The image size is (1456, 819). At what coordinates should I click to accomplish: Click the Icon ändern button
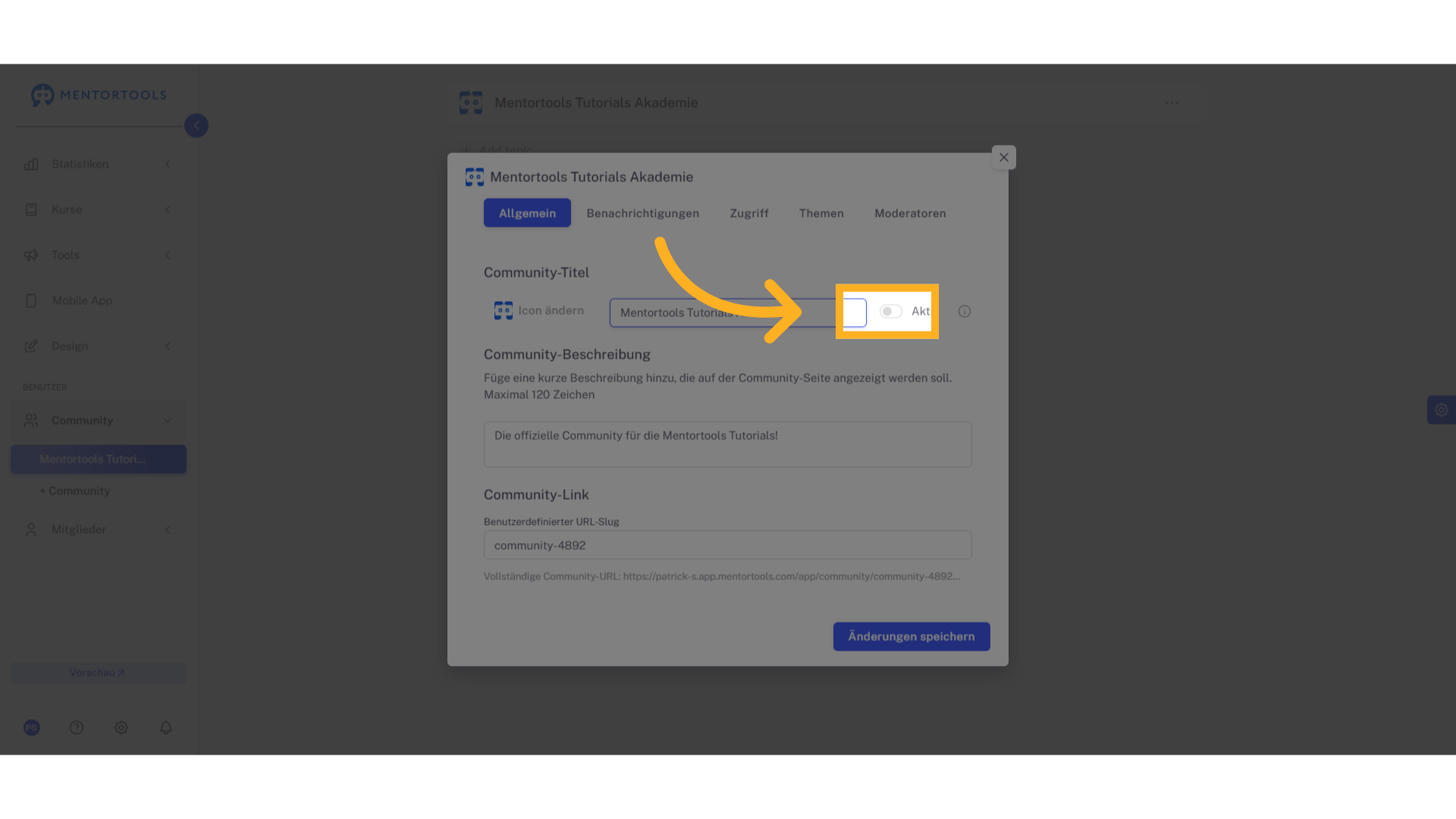click(539, 311)
